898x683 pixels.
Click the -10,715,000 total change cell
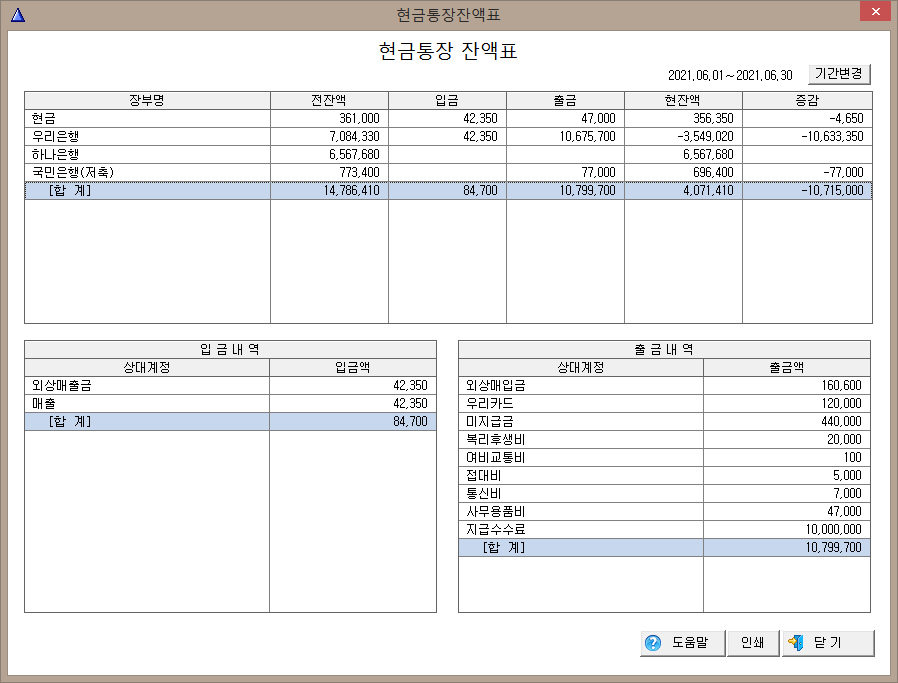808,191
